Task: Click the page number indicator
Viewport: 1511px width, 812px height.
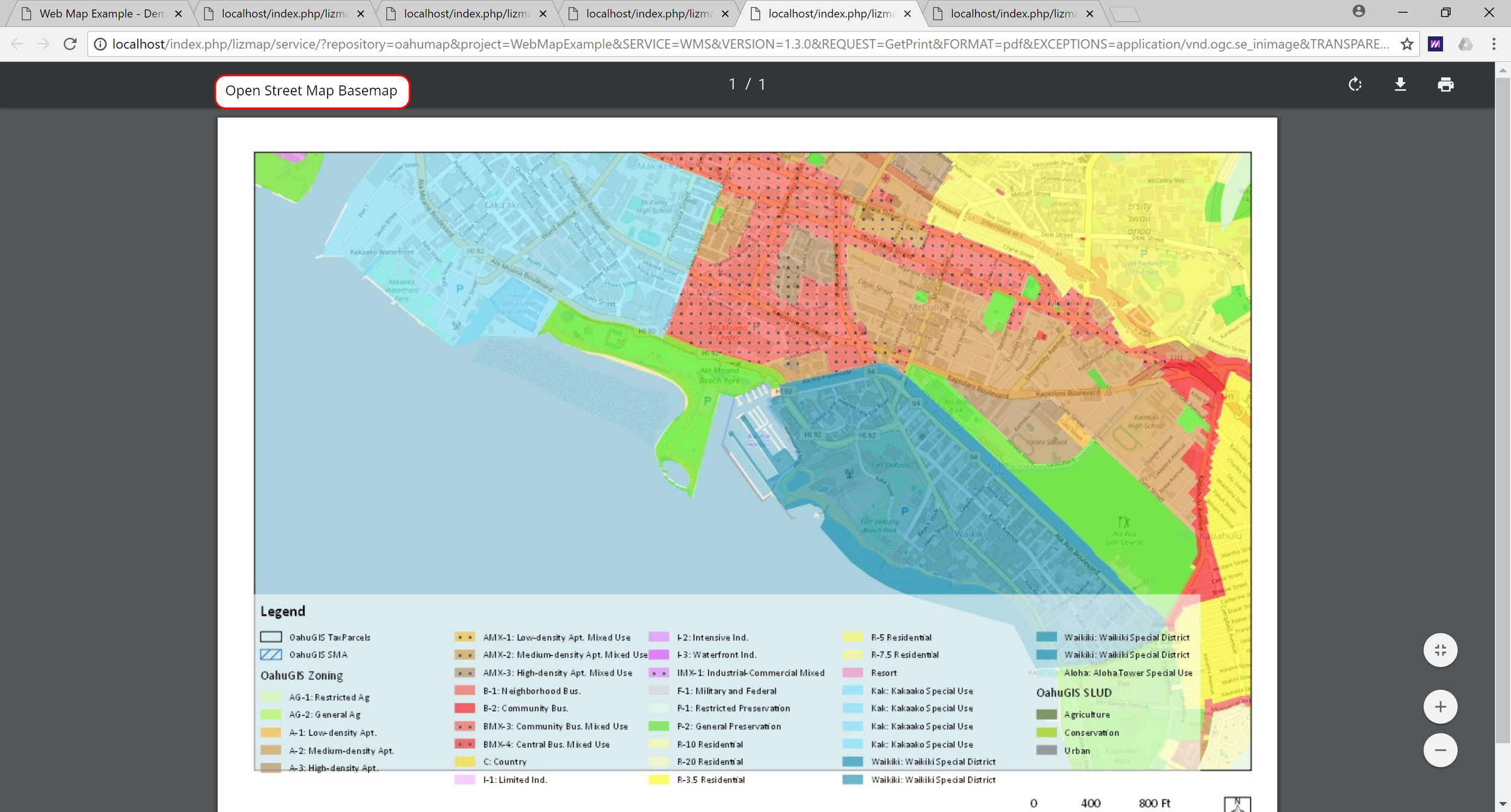Action: pos(747,85)
